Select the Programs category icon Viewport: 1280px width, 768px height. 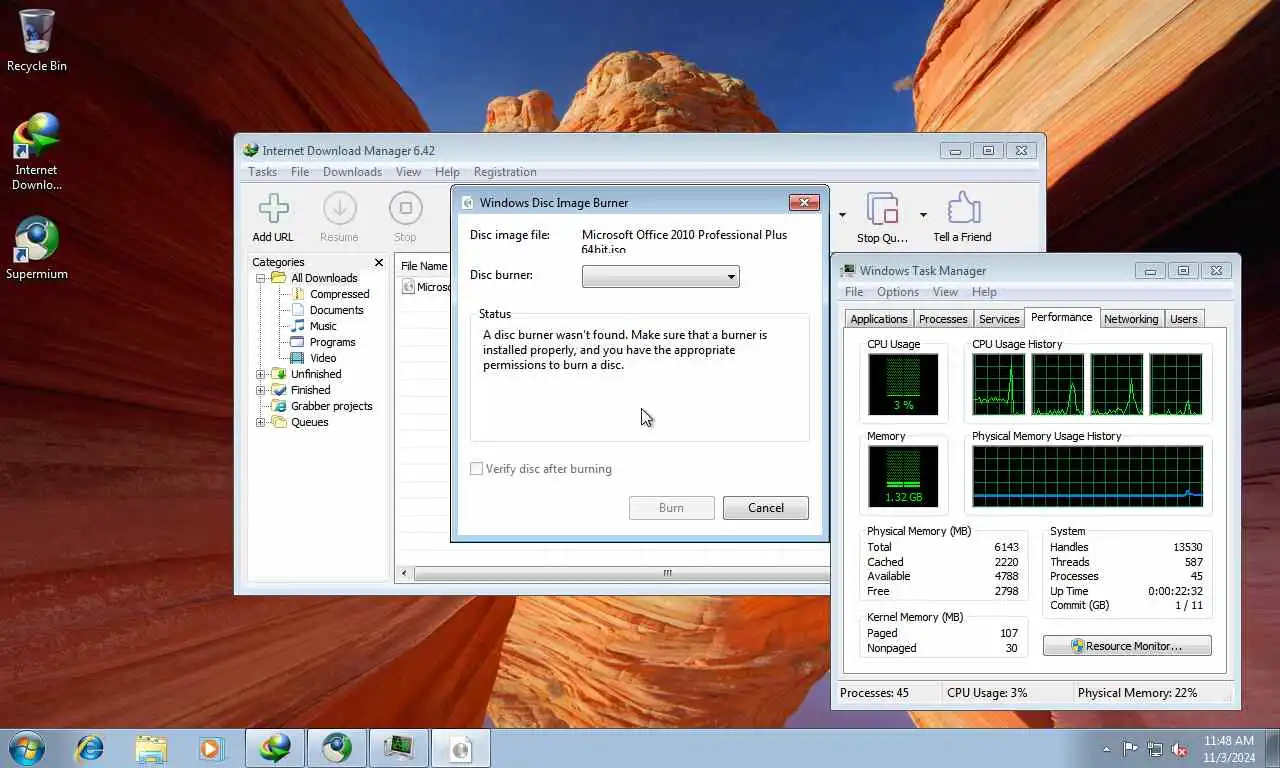point(298,342)
